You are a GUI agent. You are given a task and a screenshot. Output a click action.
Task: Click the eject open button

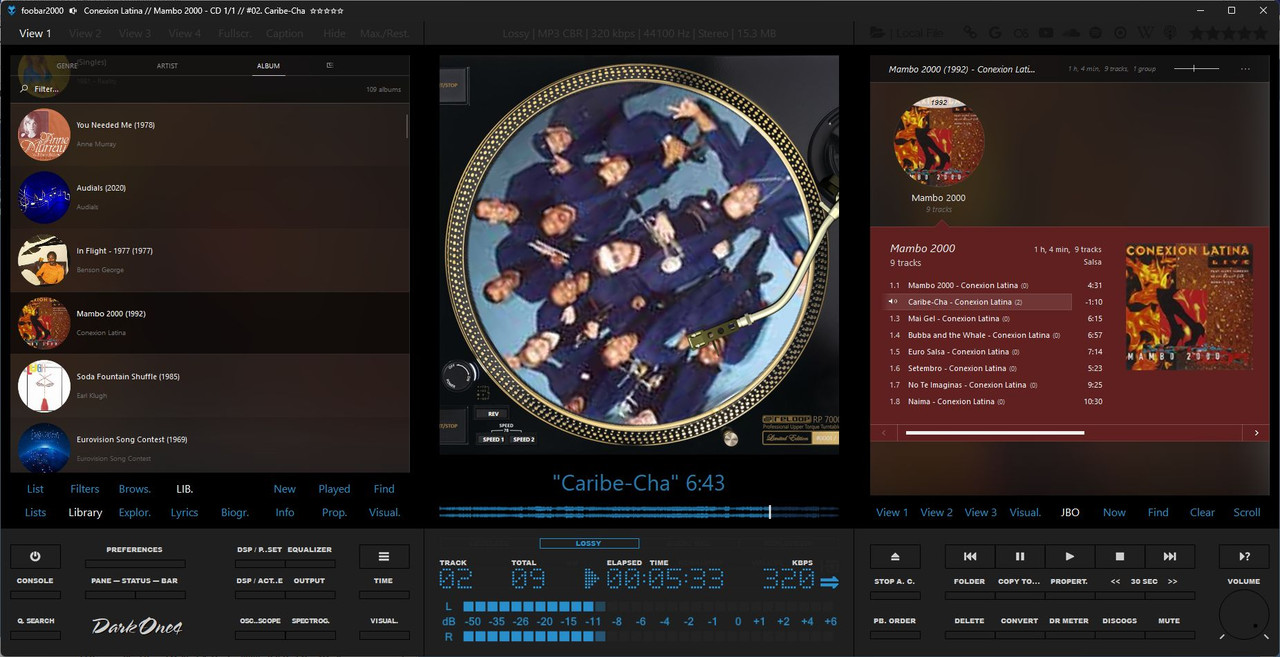895,557
